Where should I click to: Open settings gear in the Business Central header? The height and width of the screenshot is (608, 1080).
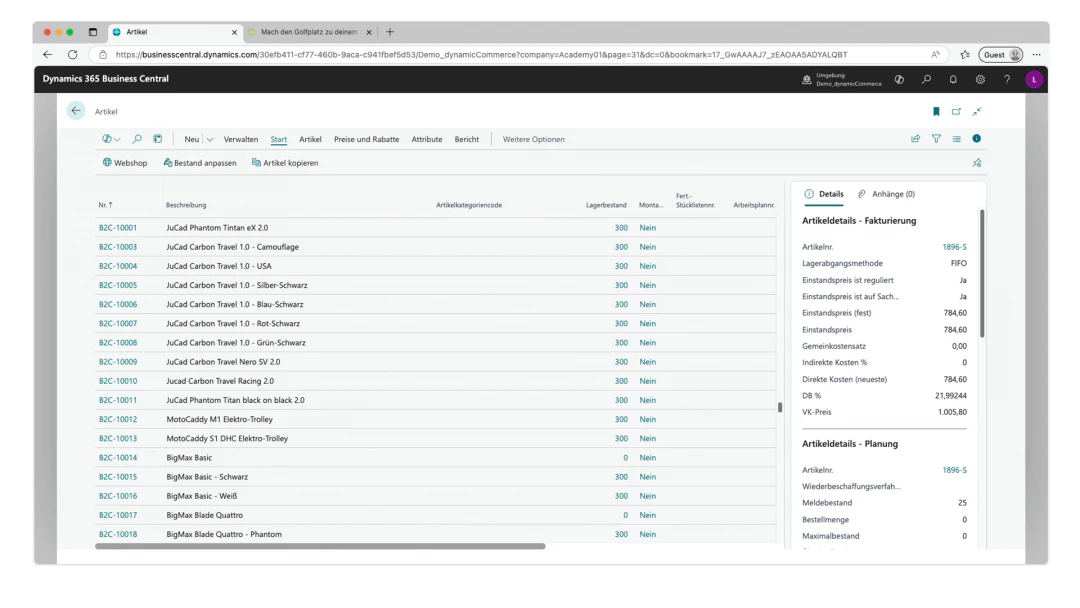click(980, 79)
